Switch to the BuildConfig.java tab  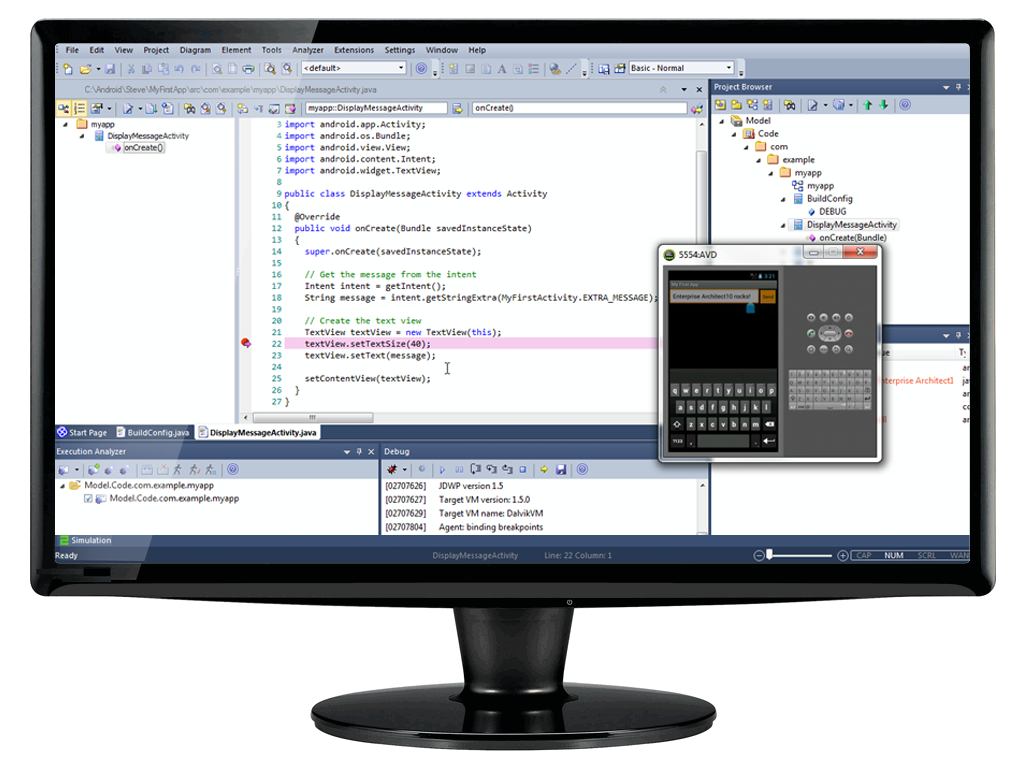tap(153, 433)
